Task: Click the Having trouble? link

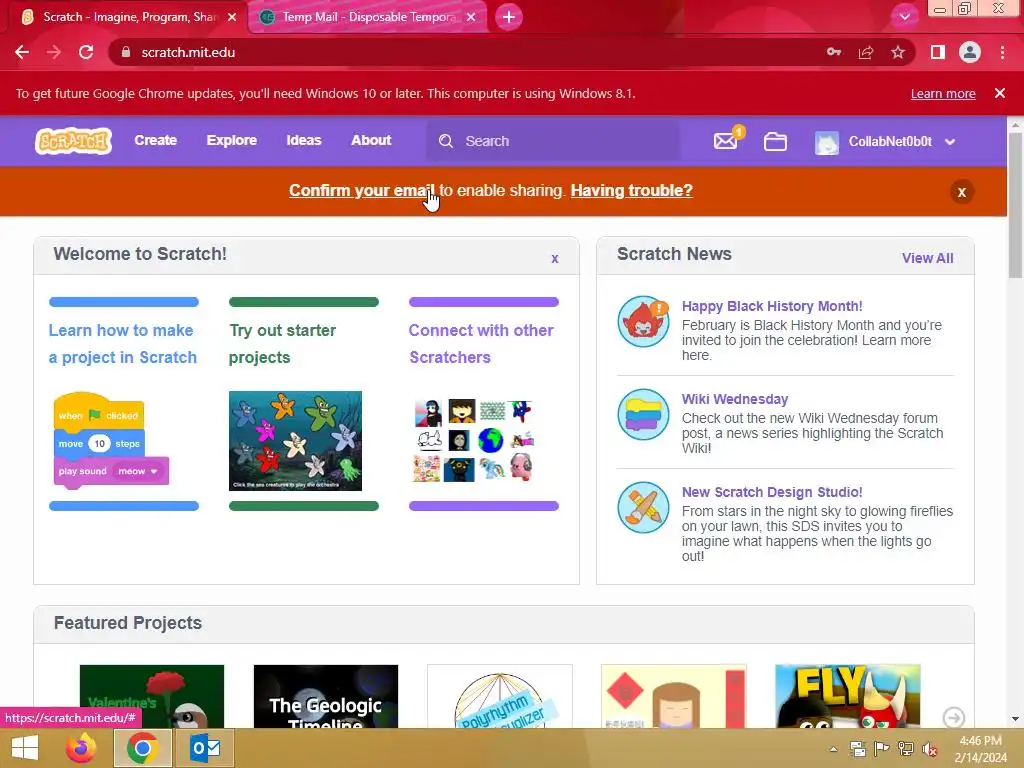Action: [632, 190]
